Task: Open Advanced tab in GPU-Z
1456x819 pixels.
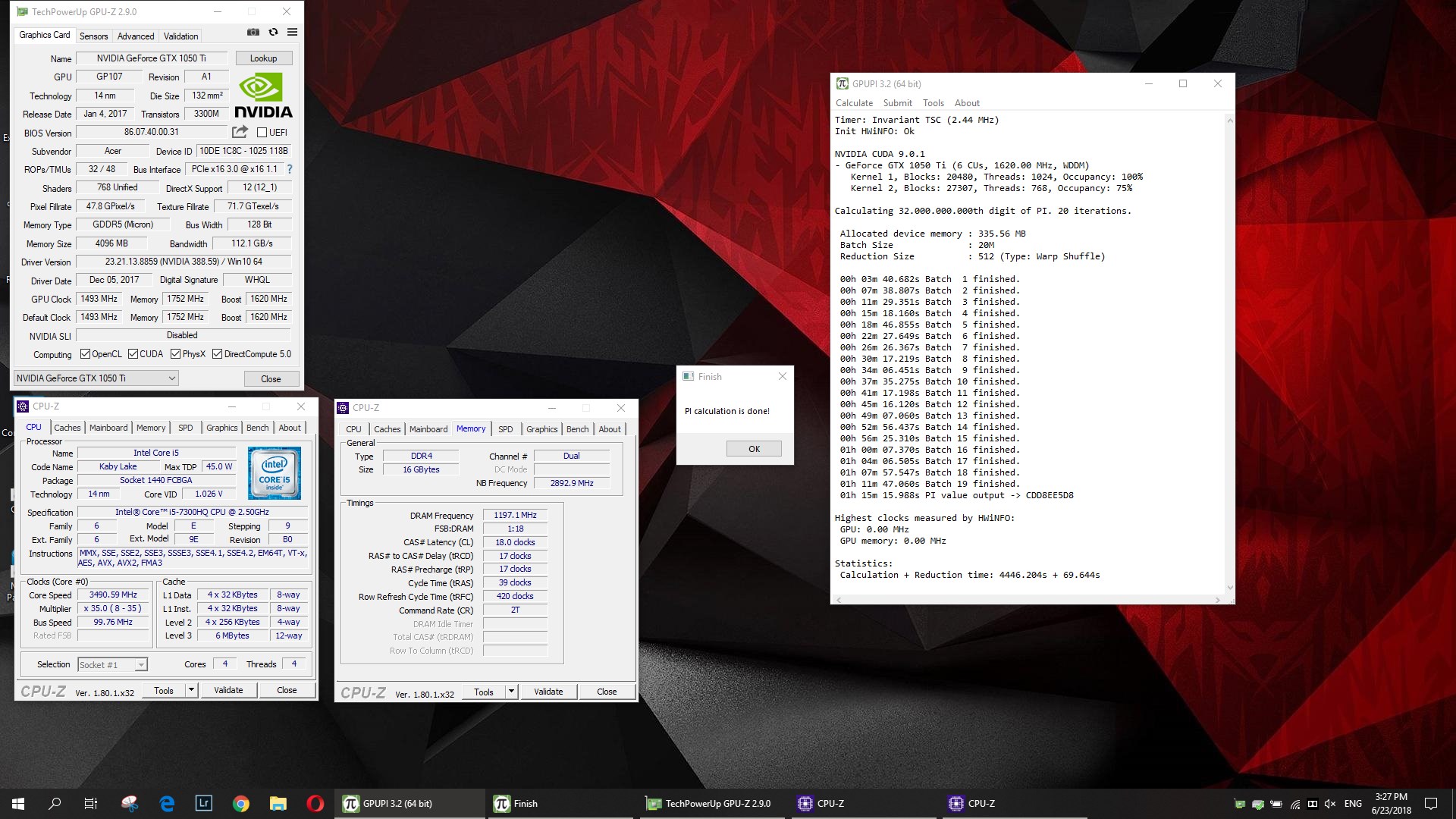Action: tap(136, 36)
